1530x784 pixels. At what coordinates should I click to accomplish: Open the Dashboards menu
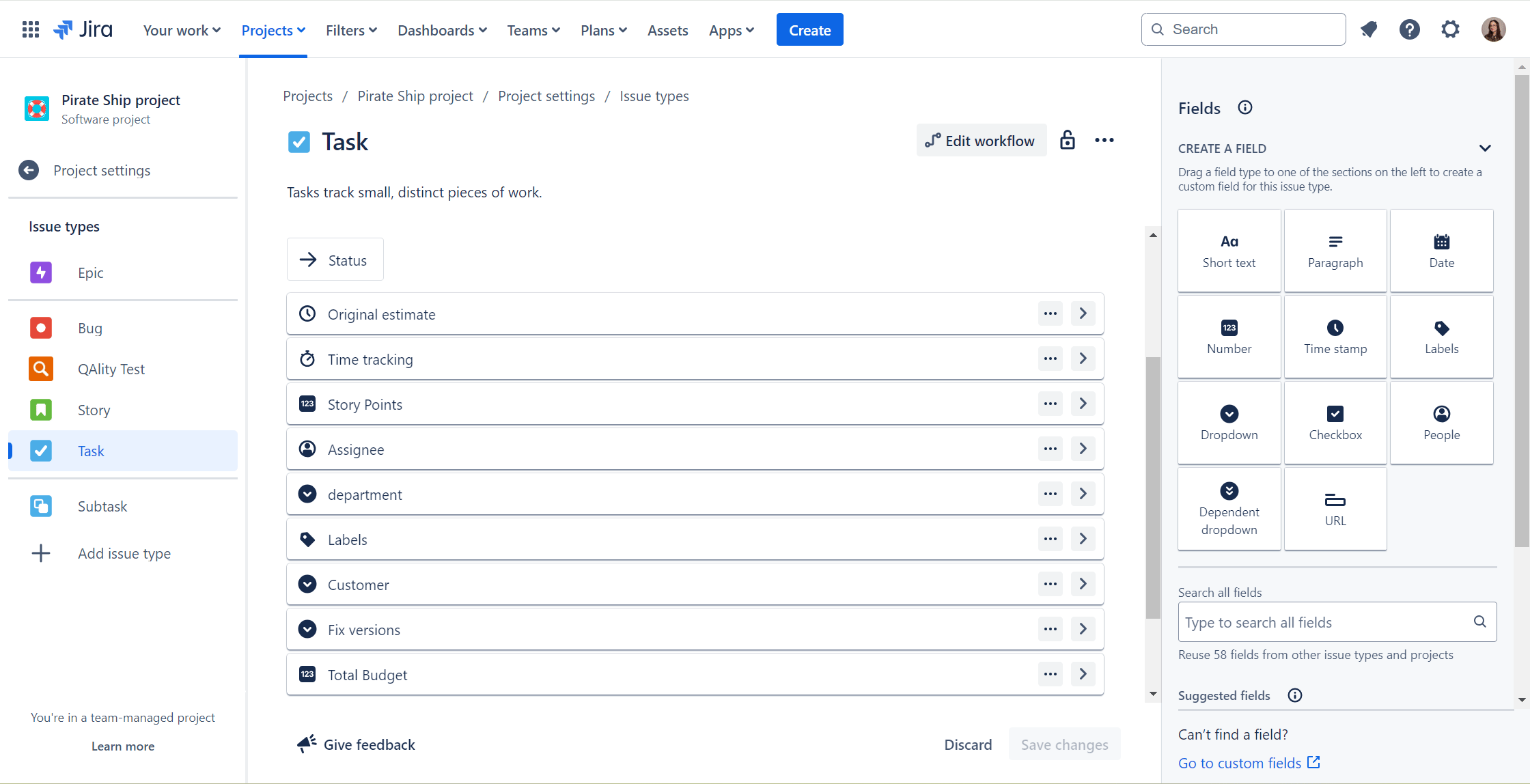click(x=442, y=30)
